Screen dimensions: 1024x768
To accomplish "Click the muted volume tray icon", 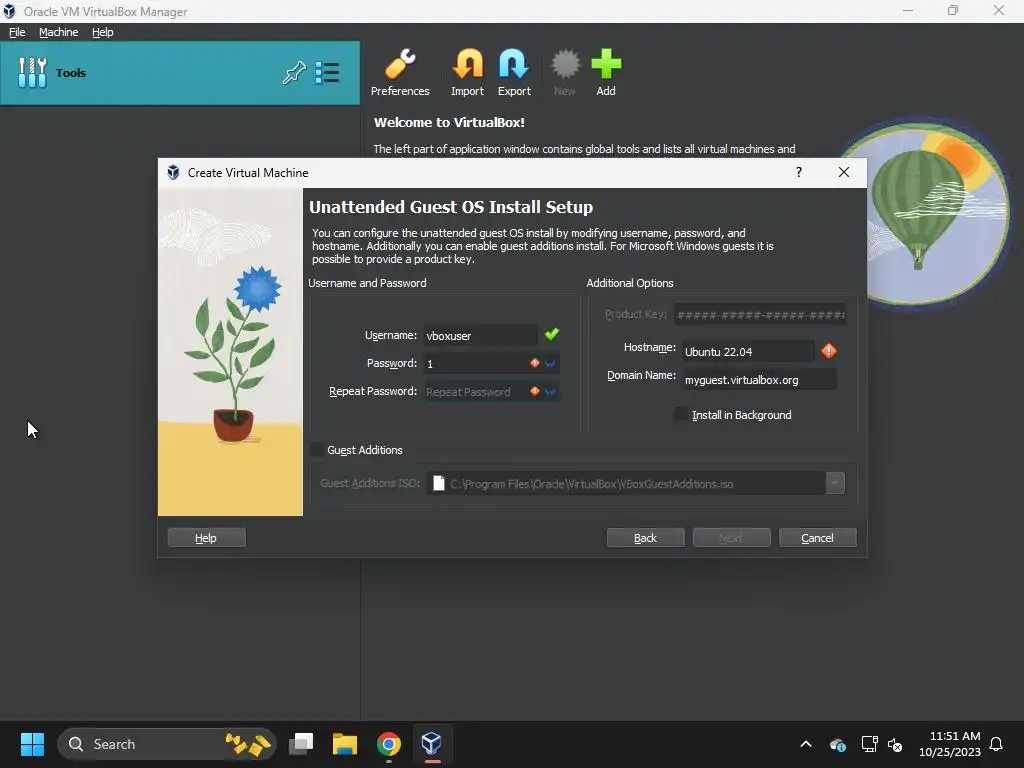I will click(x=895, y=744).
